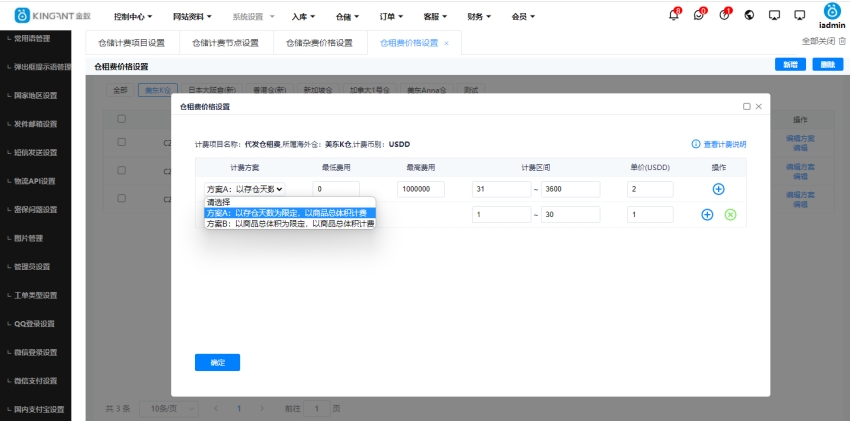
Task: Open QQ登录设置 in sidebar
Action: [x=34, y=324]
